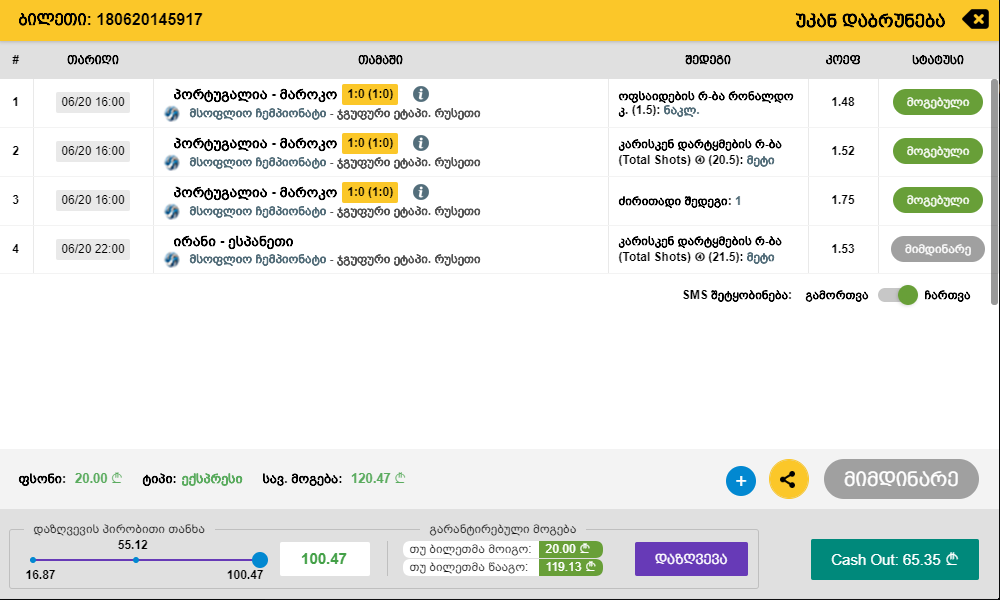
Task: Click World Cup league icon in row 3
Action: coord(172,212)
